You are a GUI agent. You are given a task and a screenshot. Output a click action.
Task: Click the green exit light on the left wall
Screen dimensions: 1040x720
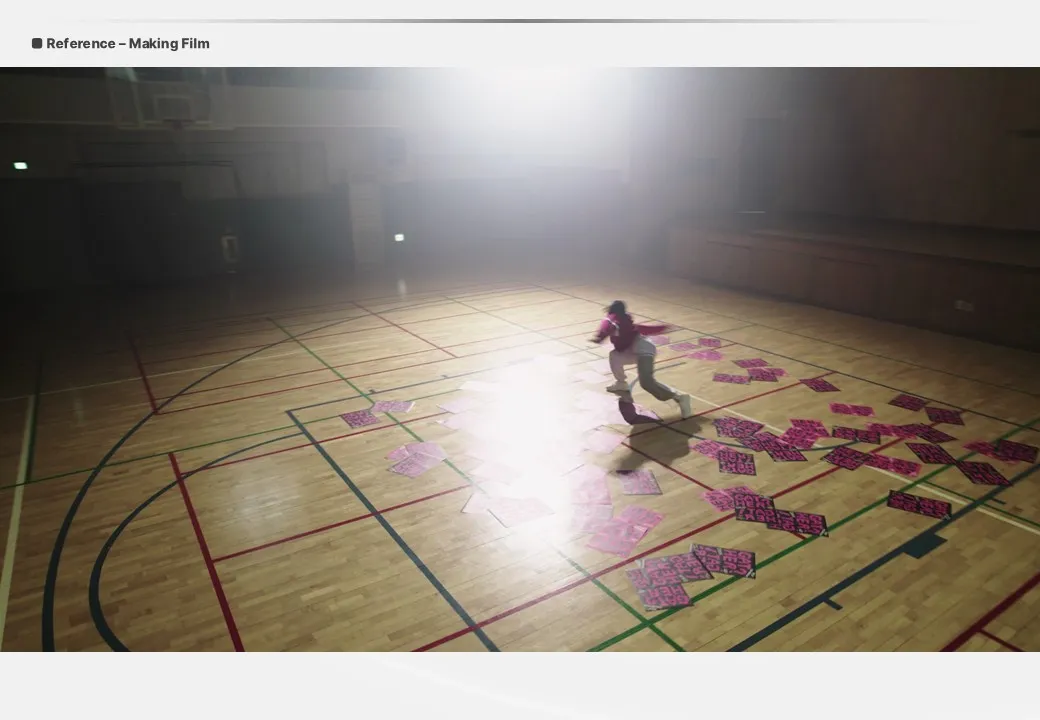click(20, 166)
